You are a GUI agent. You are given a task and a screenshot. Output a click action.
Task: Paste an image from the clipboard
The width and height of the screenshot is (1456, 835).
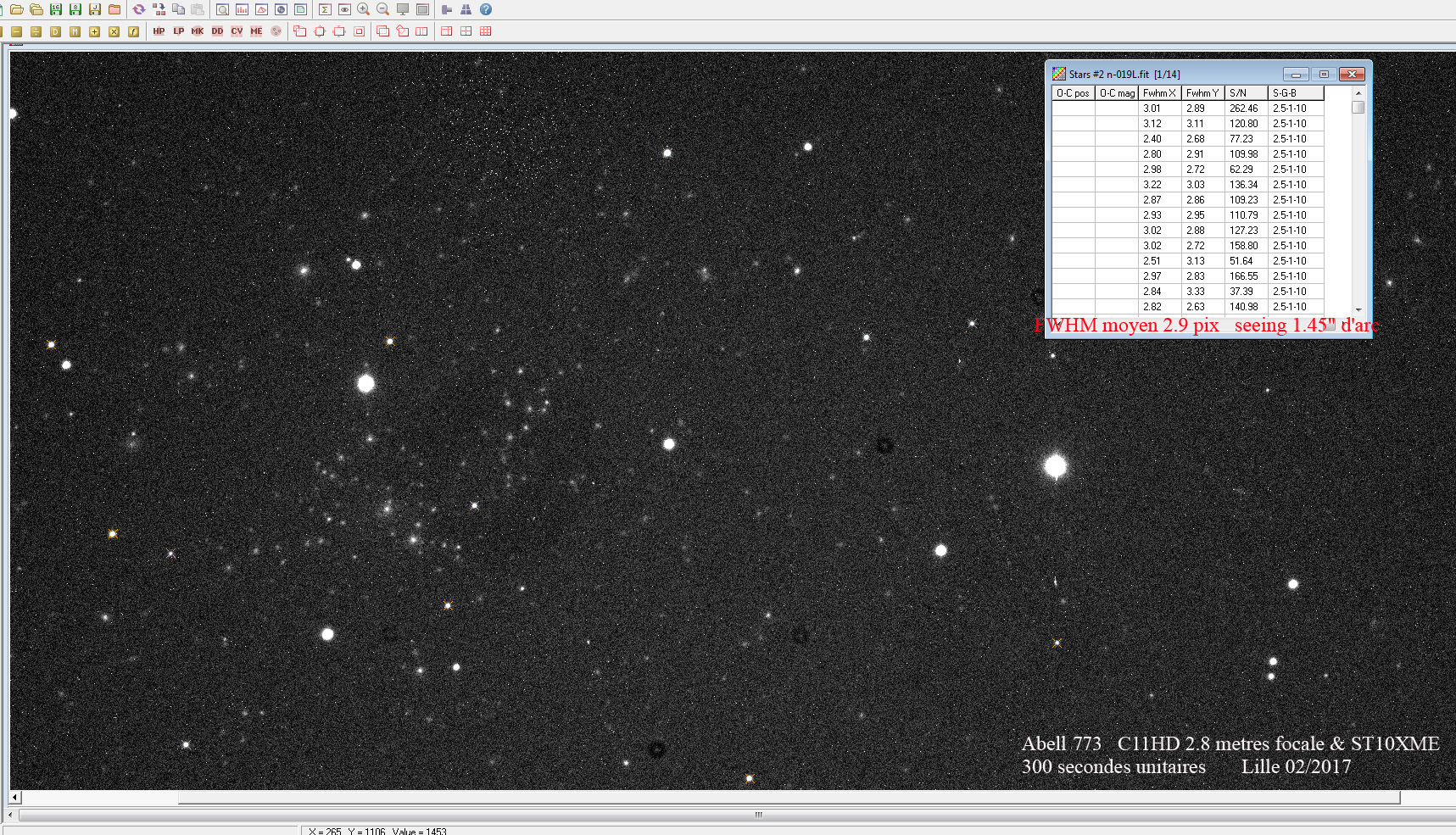(x=198, y=9)
